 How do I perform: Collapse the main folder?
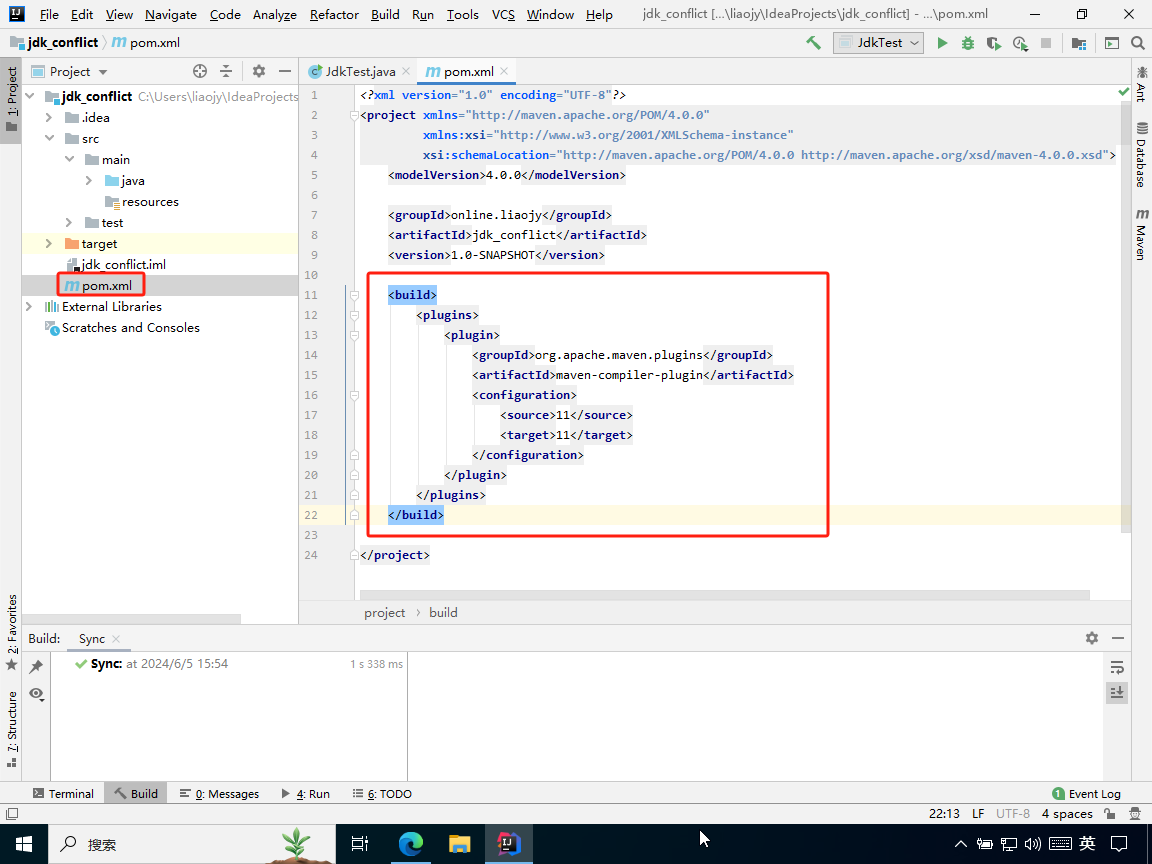(x=69, y=159)
